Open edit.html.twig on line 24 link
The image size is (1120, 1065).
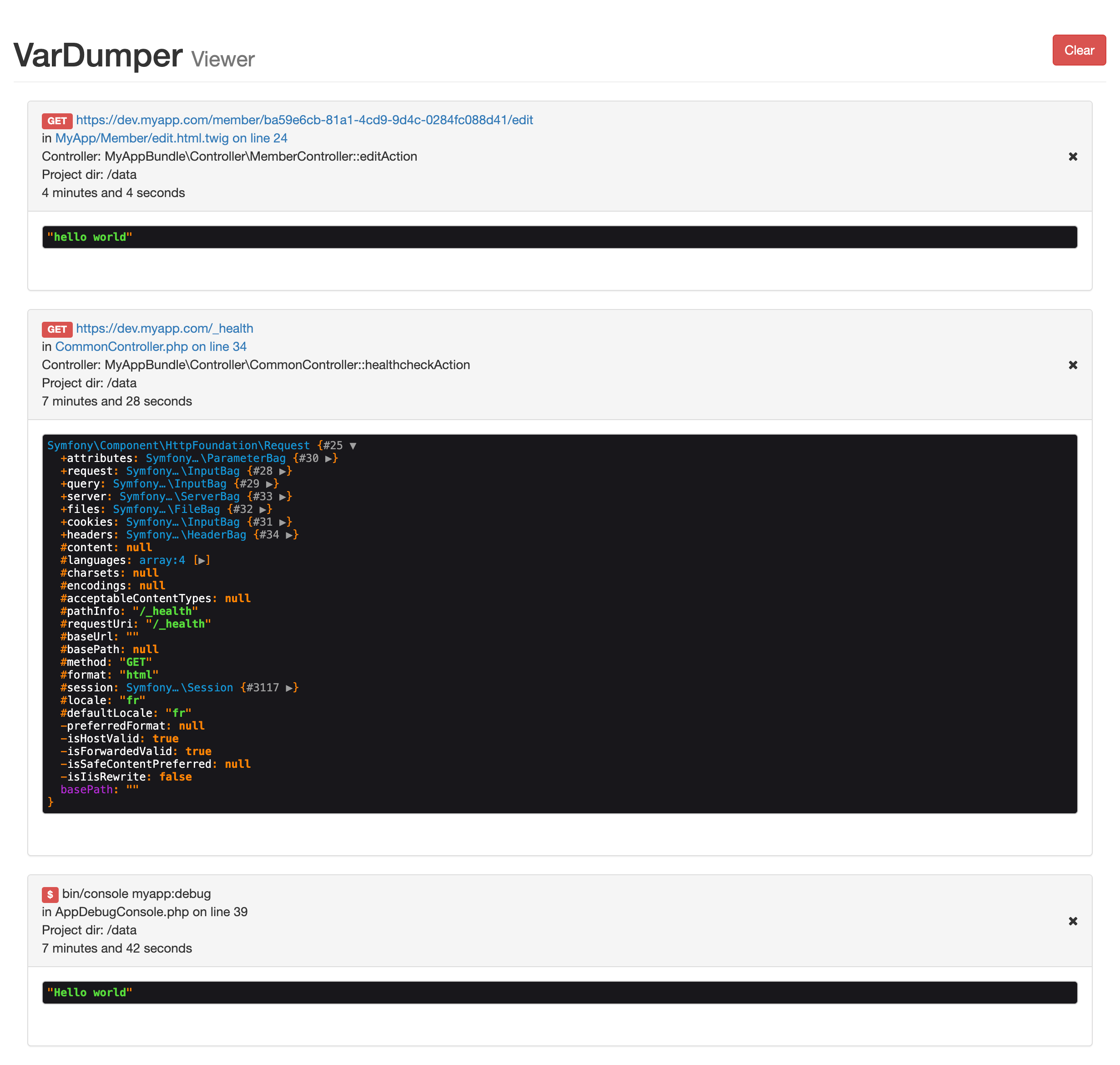tap(171, 138)
